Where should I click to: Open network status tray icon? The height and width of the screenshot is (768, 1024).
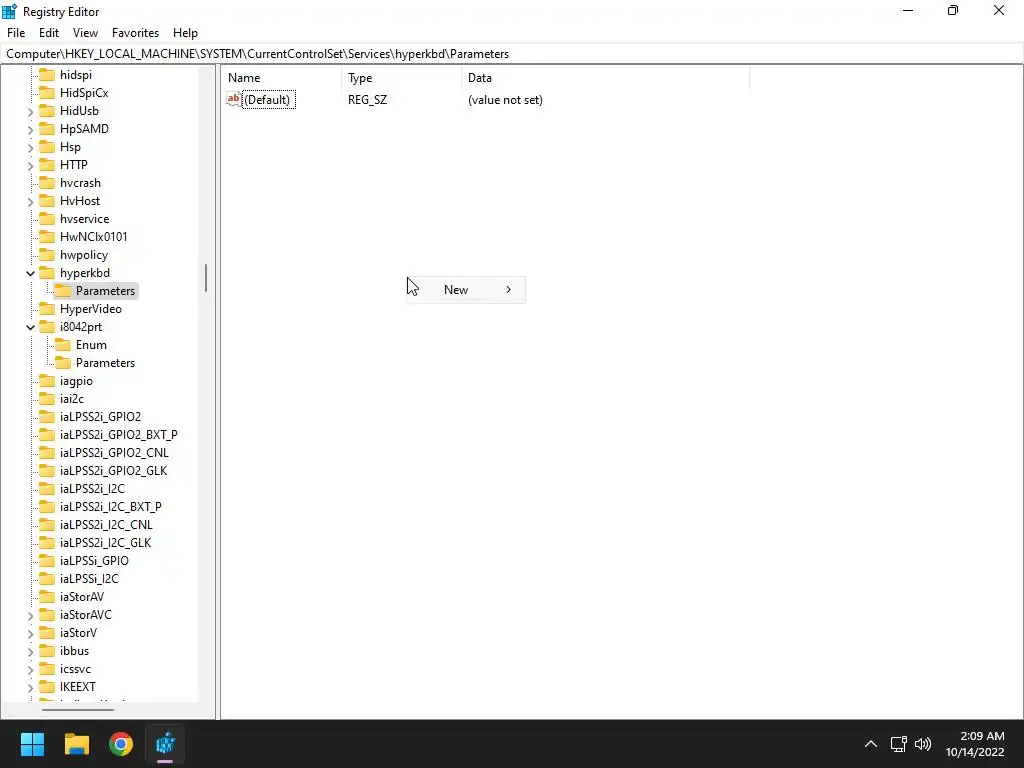point(899,744)
